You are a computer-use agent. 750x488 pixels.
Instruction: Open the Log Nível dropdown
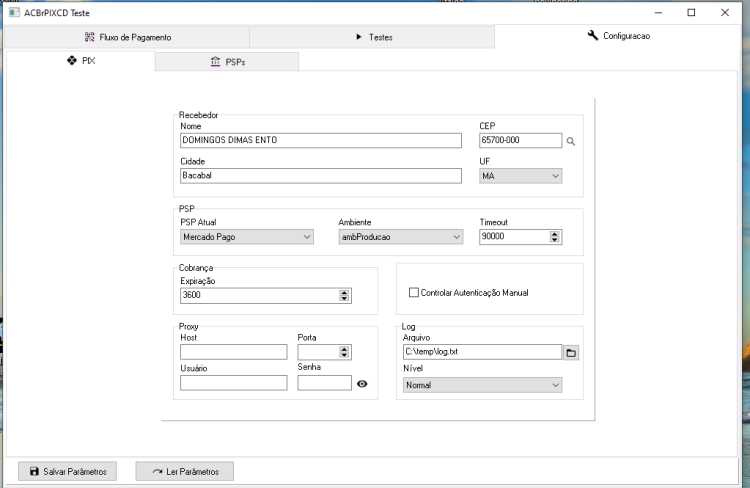482,385
